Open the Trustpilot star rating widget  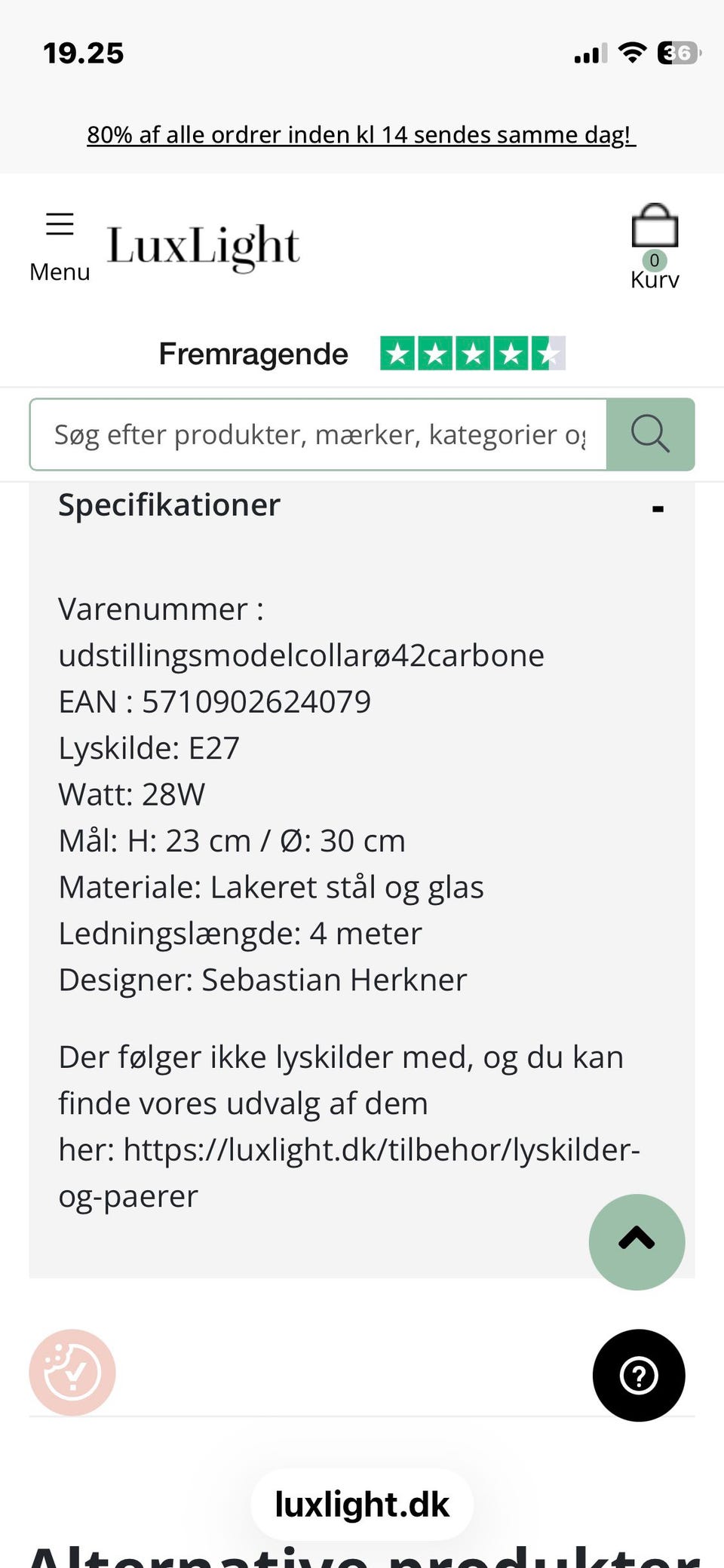coord(473,352)
